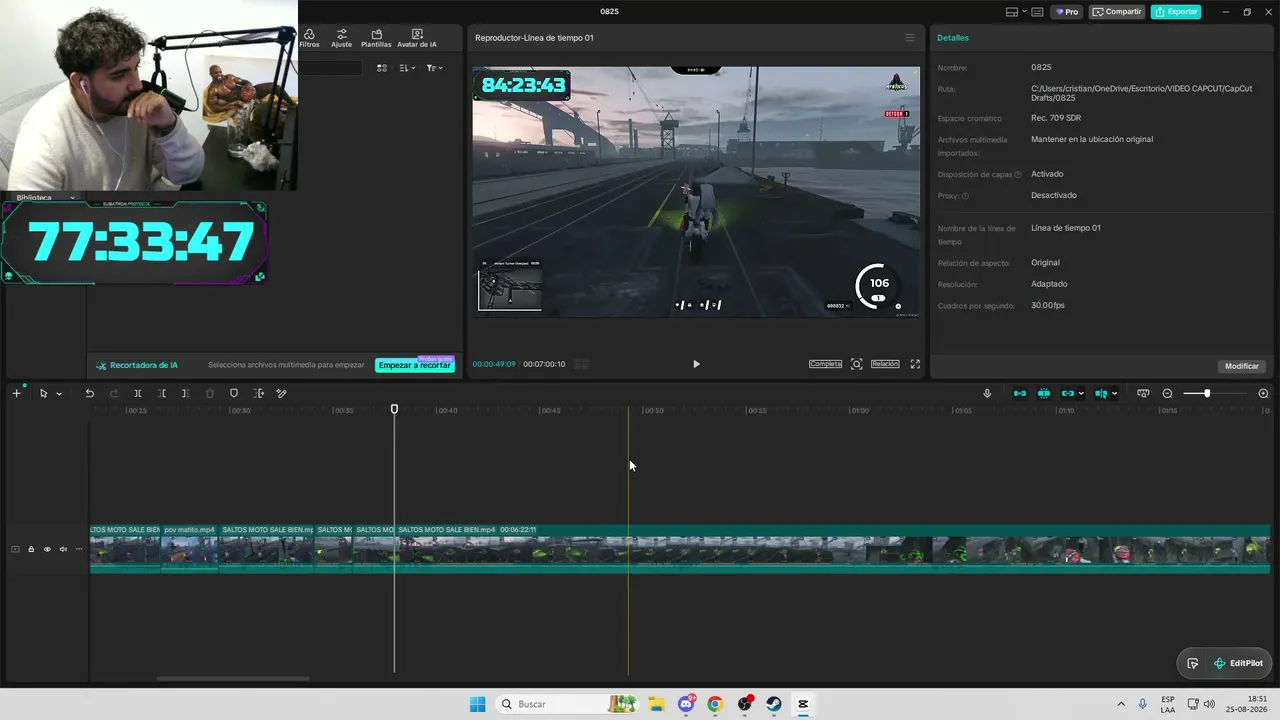
Task: Click the playhead marker on ruler
Action: coord(394,409)
